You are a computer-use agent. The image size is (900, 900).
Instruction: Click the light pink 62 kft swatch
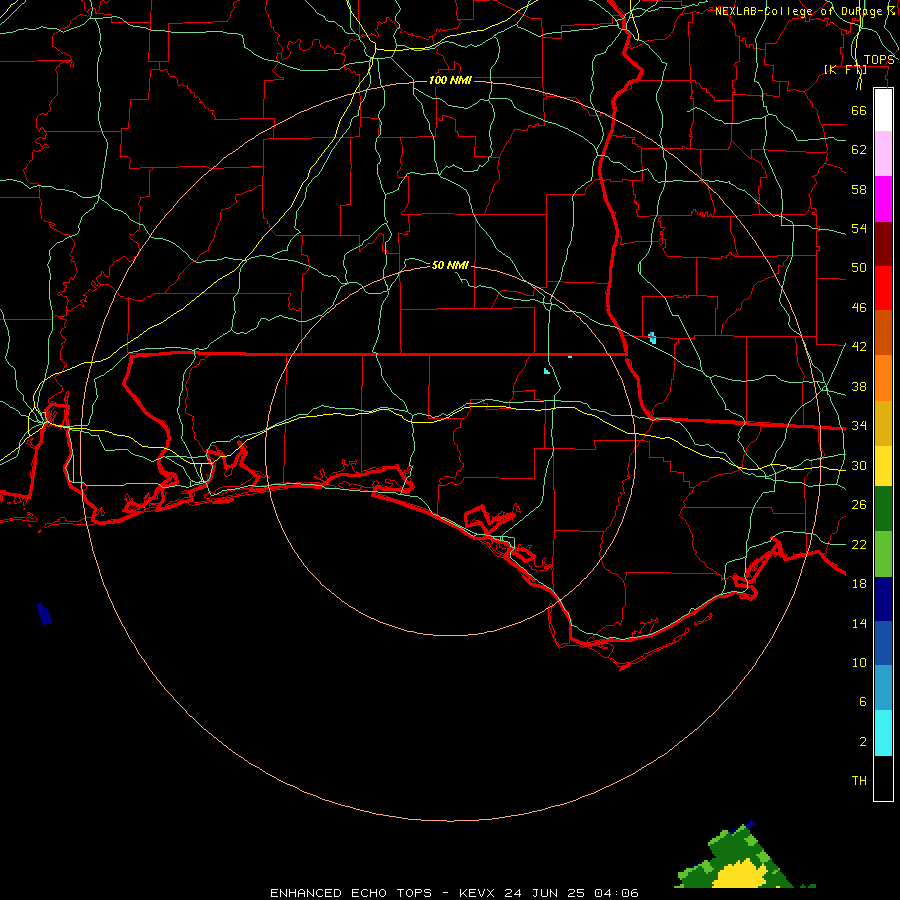pyautogui.click(x=883, y=154)
